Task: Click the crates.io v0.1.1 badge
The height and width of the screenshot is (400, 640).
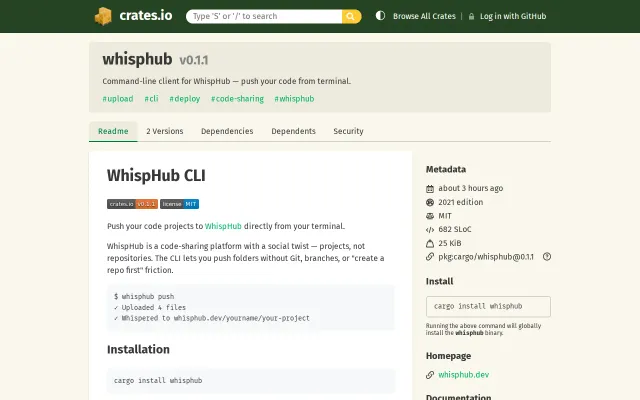Action: pyautogui.click(x=132, y=204)
